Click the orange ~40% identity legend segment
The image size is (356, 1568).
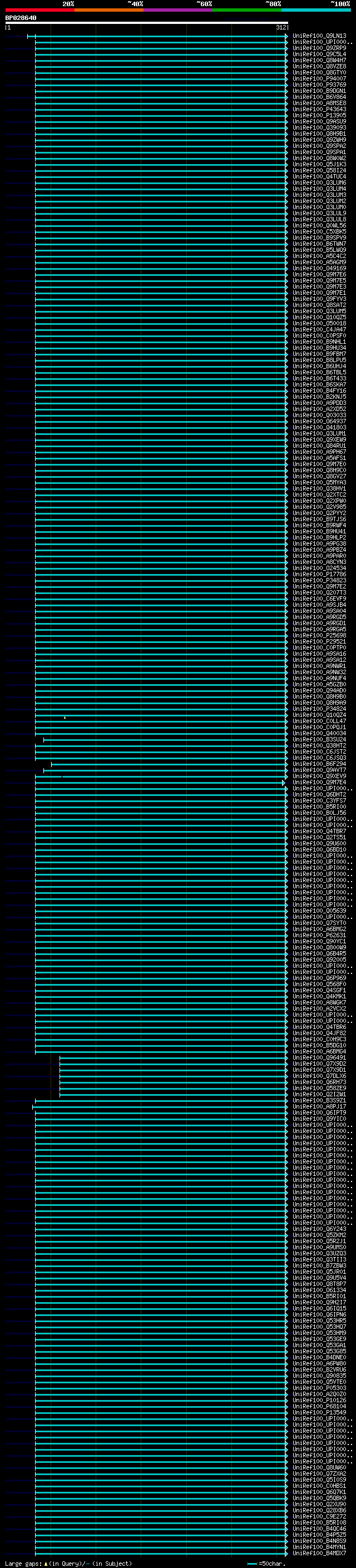pyautogui.click(x=109, y=10)
